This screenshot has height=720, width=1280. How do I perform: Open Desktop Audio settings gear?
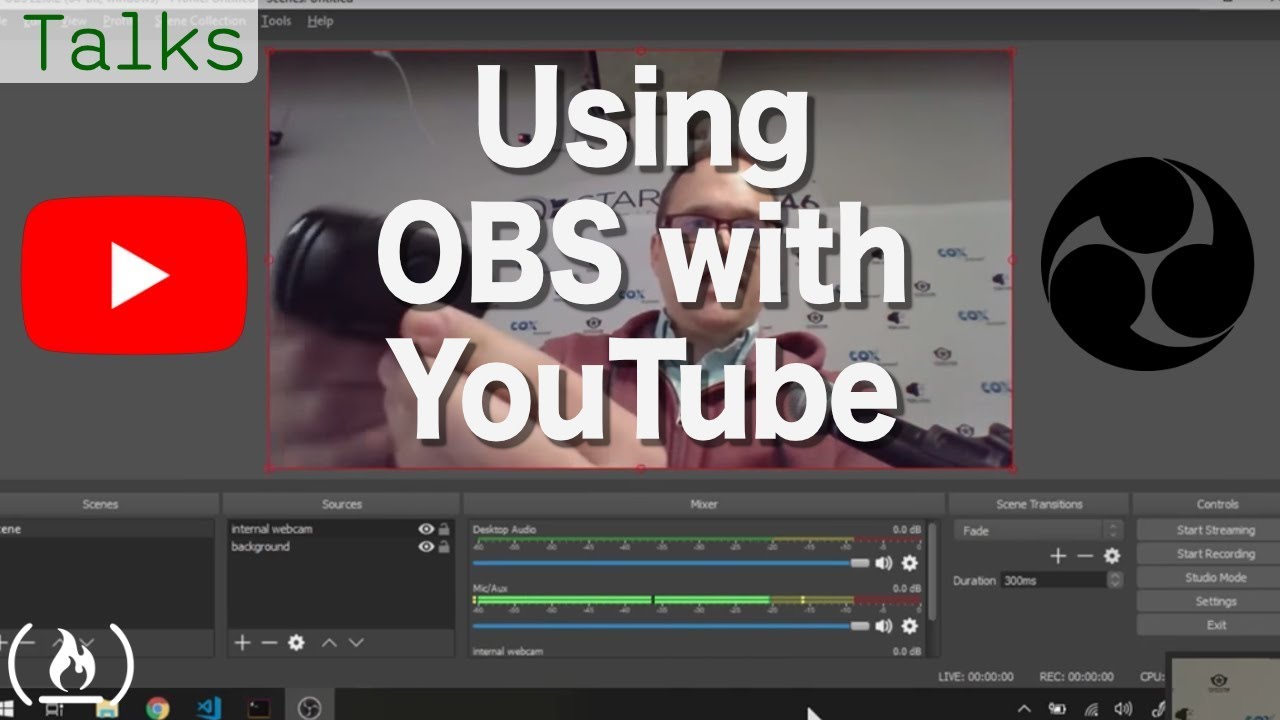909,563
